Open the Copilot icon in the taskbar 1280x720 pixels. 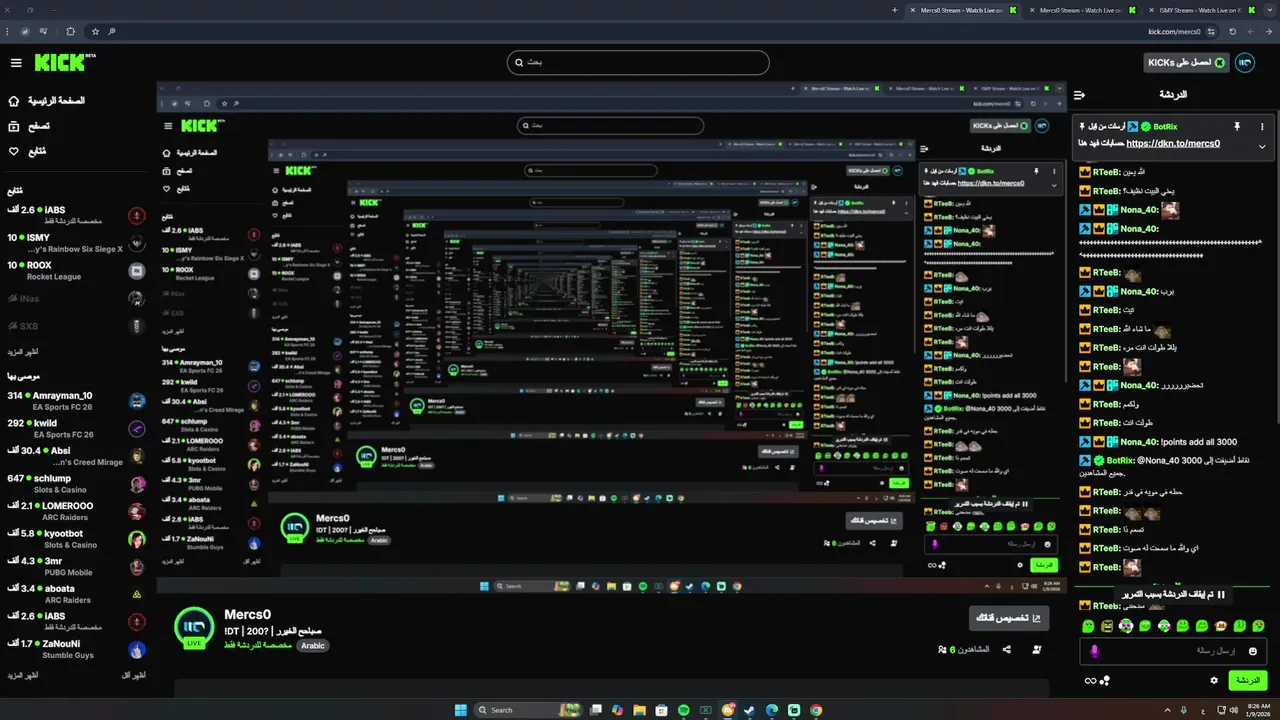[x=617, y=710]
